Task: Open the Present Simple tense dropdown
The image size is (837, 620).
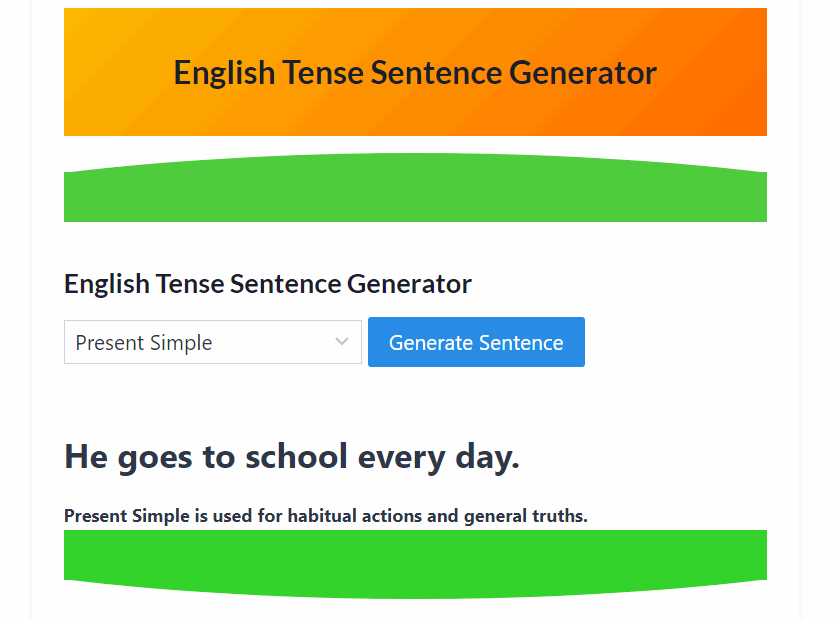Action: point(212,343)
